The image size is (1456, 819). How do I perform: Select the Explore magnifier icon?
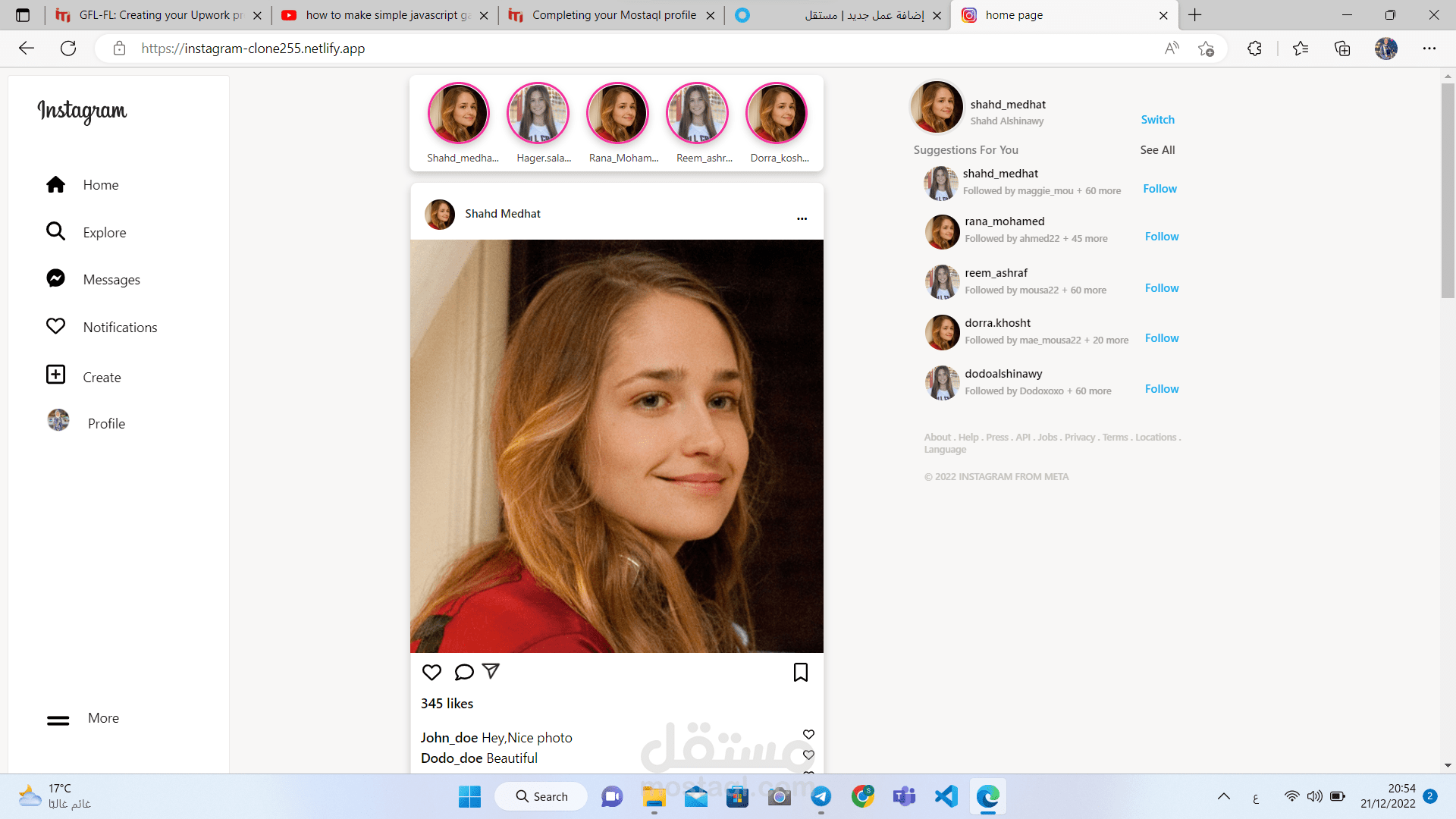tap(55, 231)
